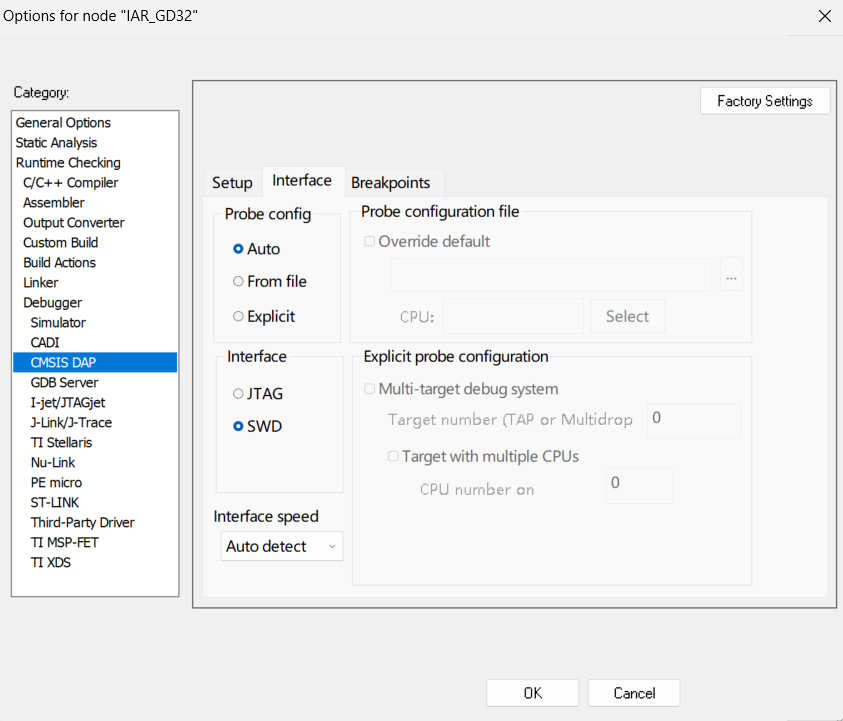The image size is (843, 721).
Task: Select the CMSIS DAP category
Action: pos(95,362)
